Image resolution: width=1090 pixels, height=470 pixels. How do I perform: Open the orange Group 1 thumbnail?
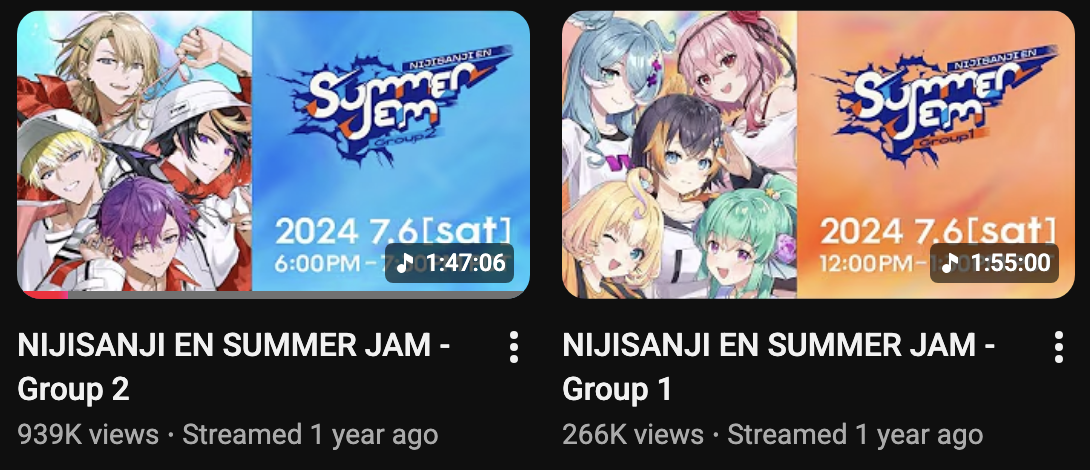[x=818, y=154]
